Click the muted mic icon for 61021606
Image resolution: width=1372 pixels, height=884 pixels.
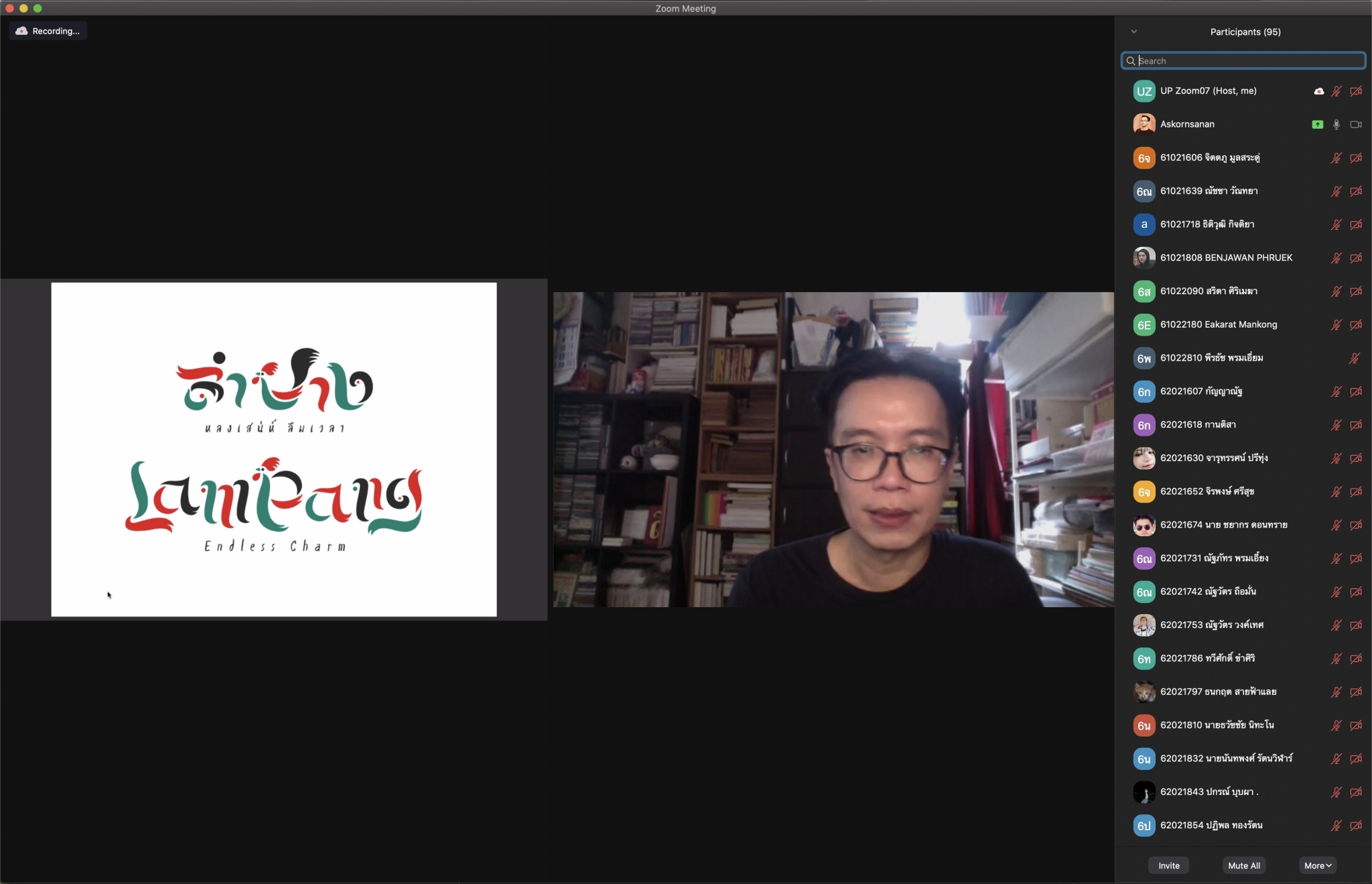click(x=1336, y=158)
